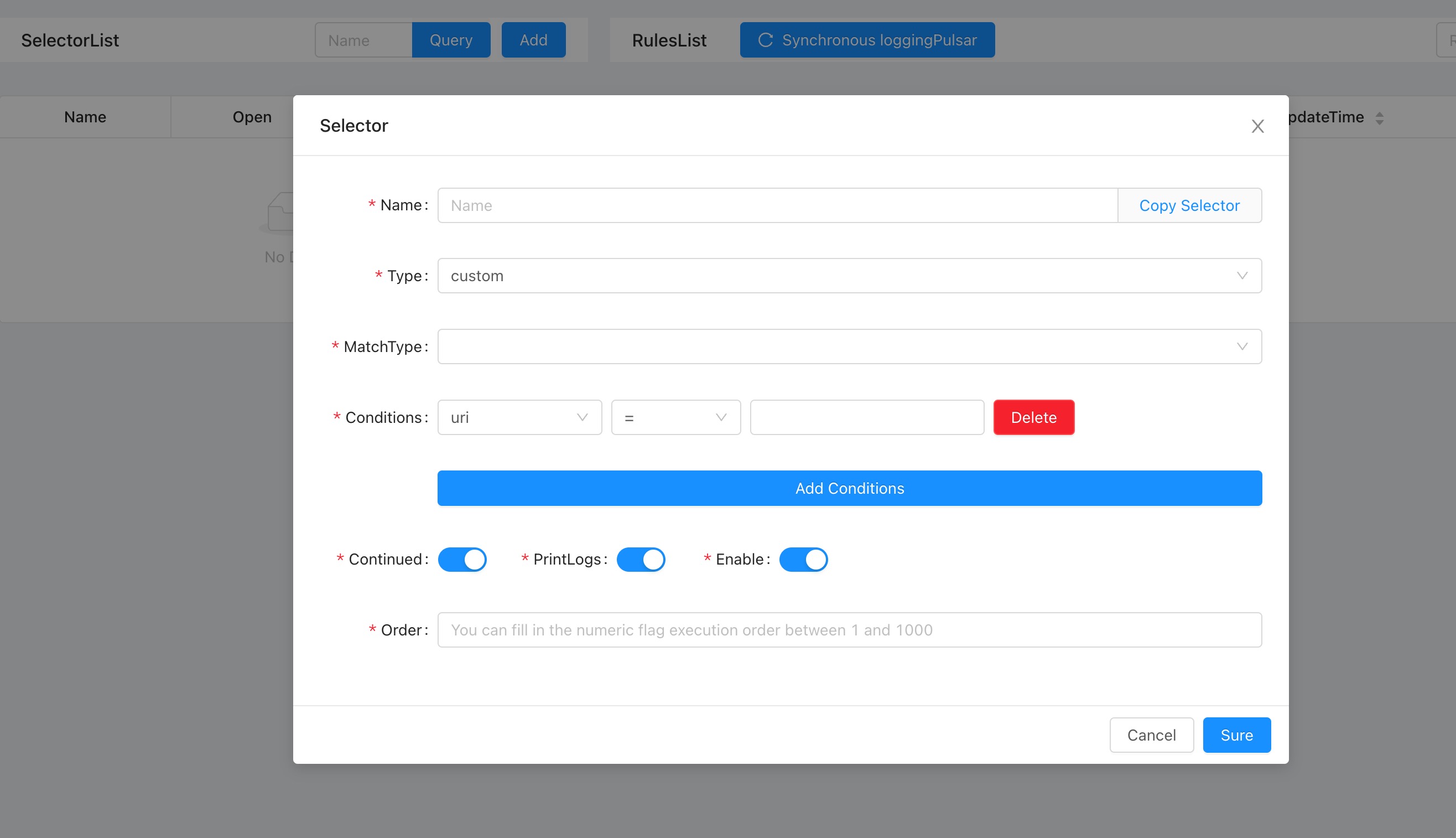Image resolution: width=1456 pixels, height=838 pixels.
Task: Click the Copy Selector link button
Action: (1189, 205)
